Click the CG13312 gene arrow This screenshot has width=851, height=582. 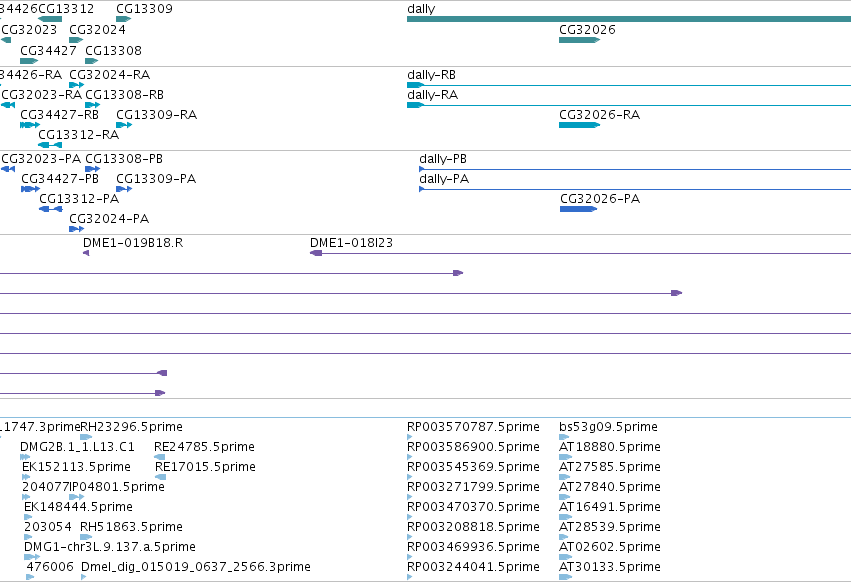[50, 19]
